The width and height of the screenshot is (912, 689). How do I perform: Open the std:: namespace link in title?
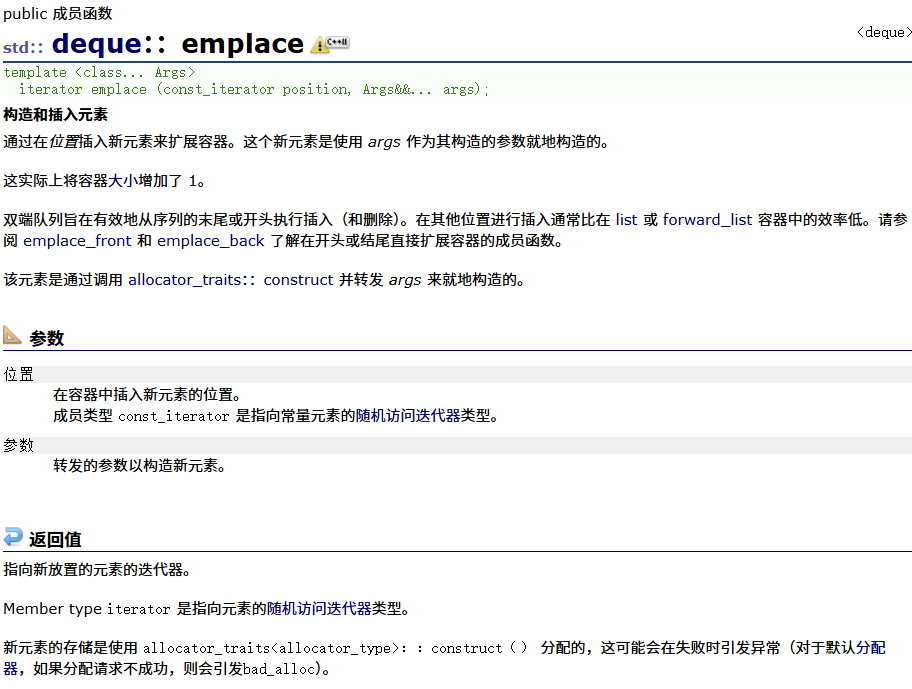click(x=23, y=47)
